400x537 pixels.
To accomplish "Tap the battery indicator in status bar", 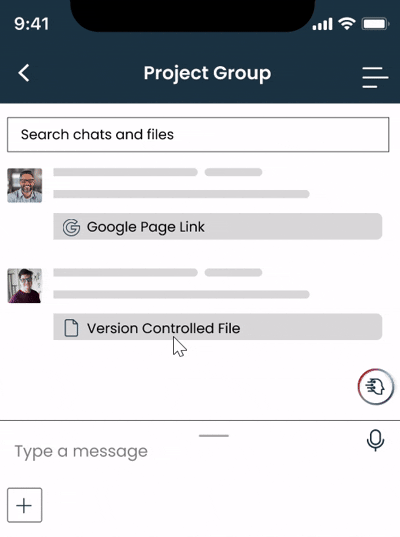I will 376,24.
